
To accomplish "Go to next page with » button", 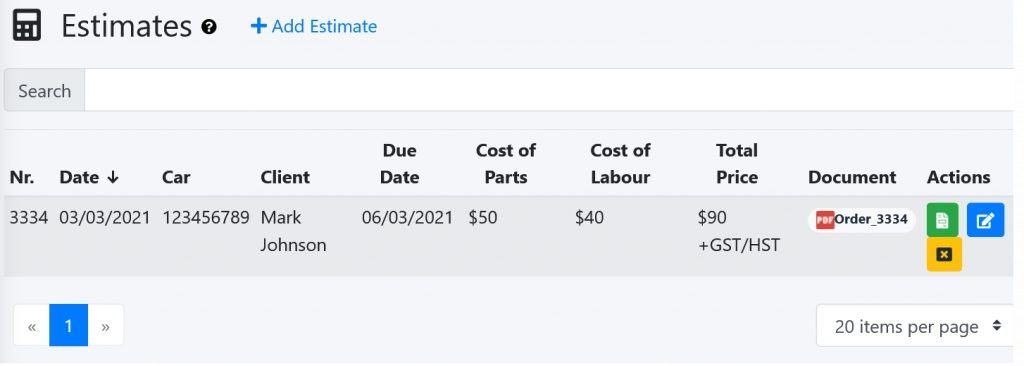I will click(x=106, y=325).
